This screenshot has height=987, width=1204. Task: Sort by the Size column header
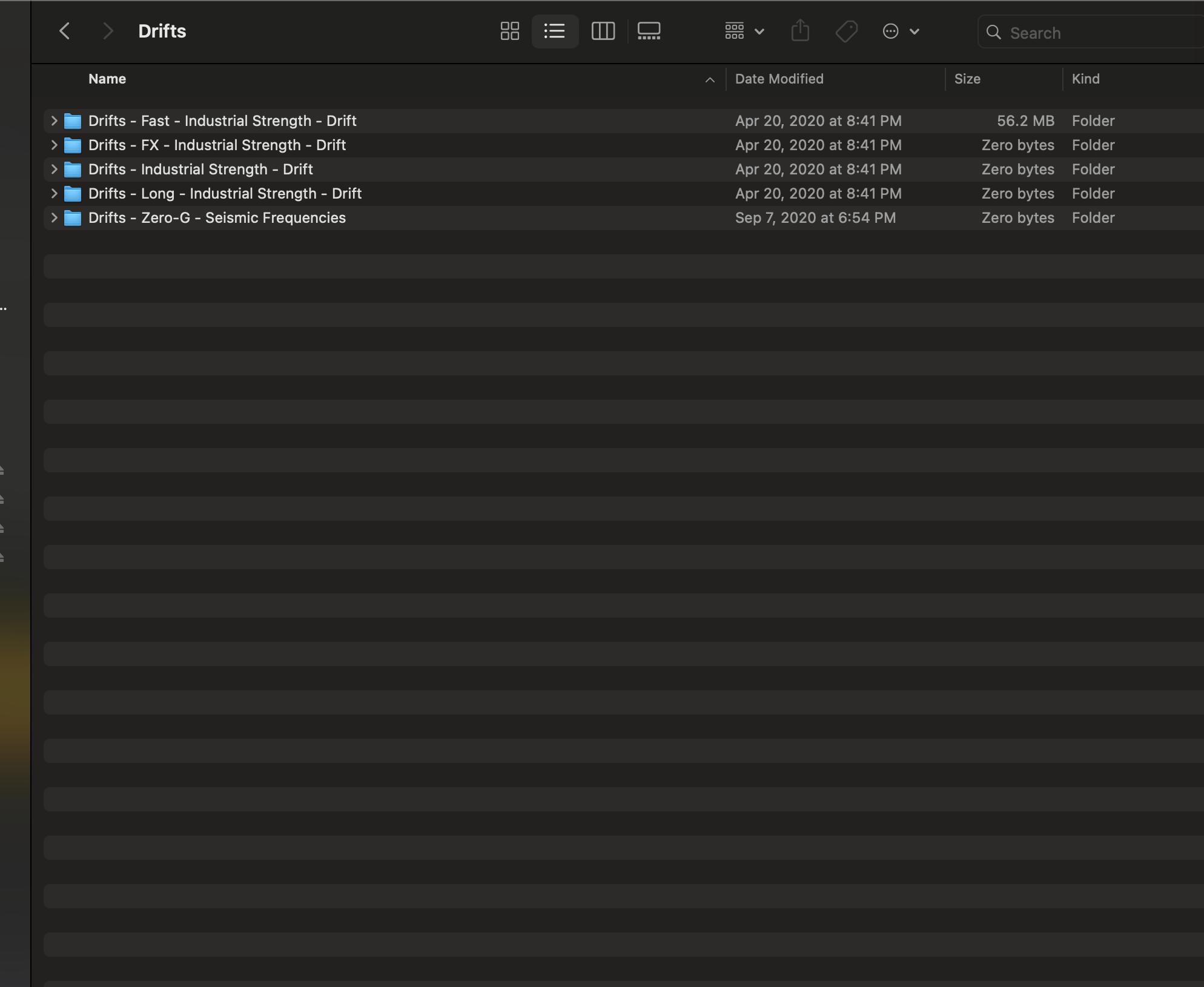click(967, 79)
